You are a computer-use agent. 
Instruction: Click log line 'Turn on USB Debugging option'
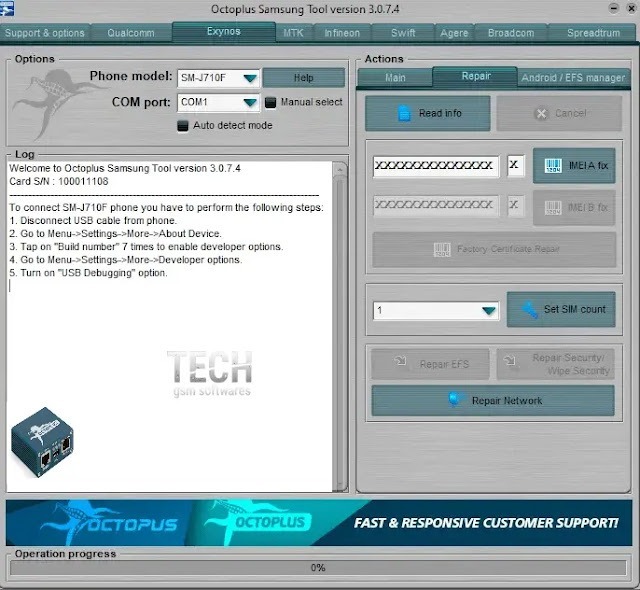(x=88, y=273)
